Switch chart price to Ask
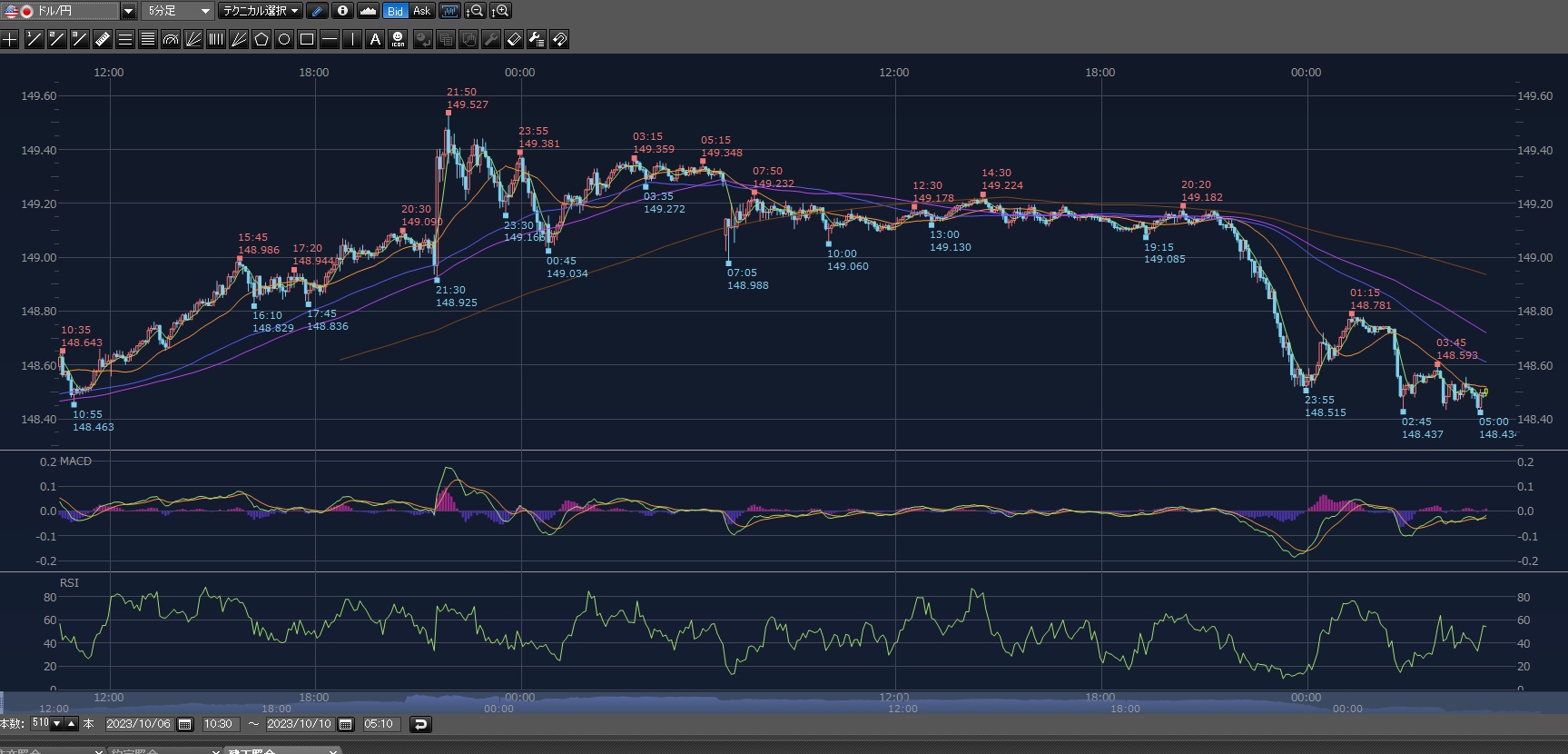1568x754 pixels. [421, 11]
